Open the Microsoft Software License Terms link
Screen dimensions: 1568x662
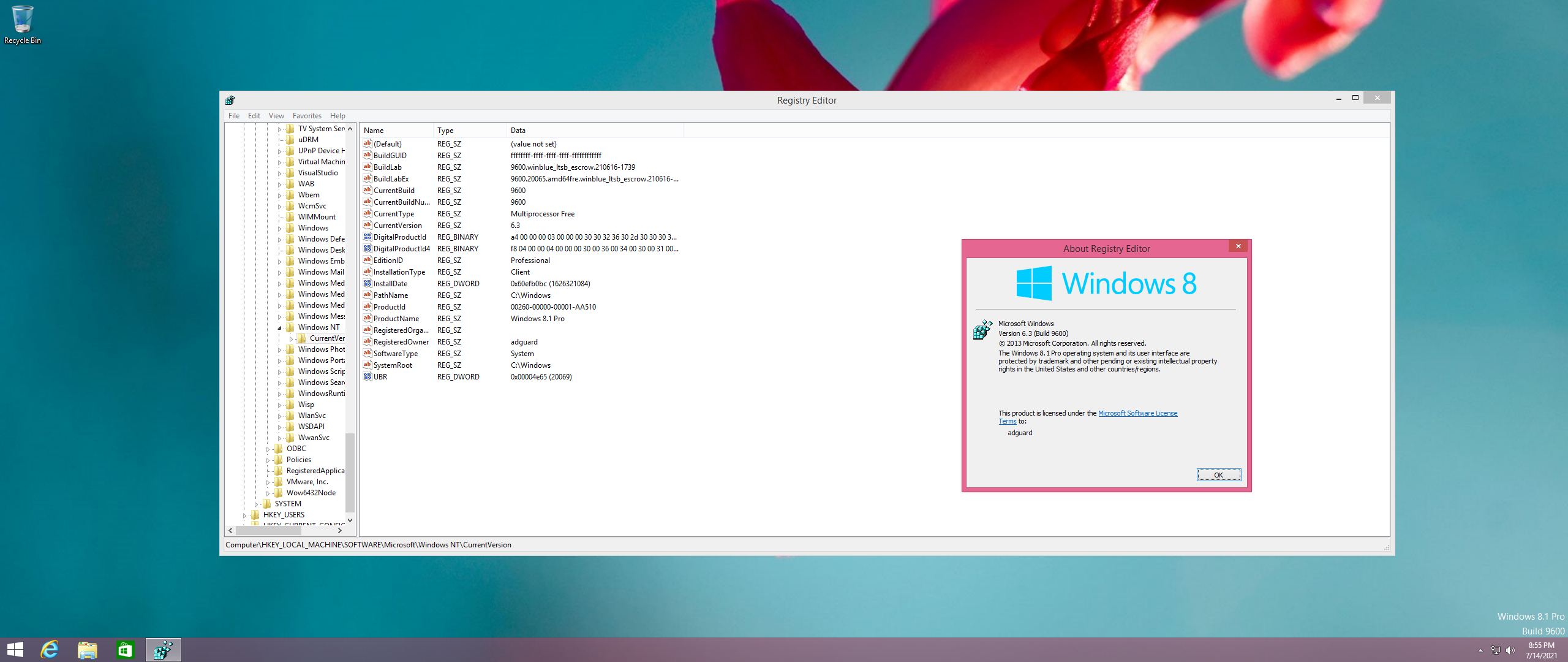coord(1137,414)
